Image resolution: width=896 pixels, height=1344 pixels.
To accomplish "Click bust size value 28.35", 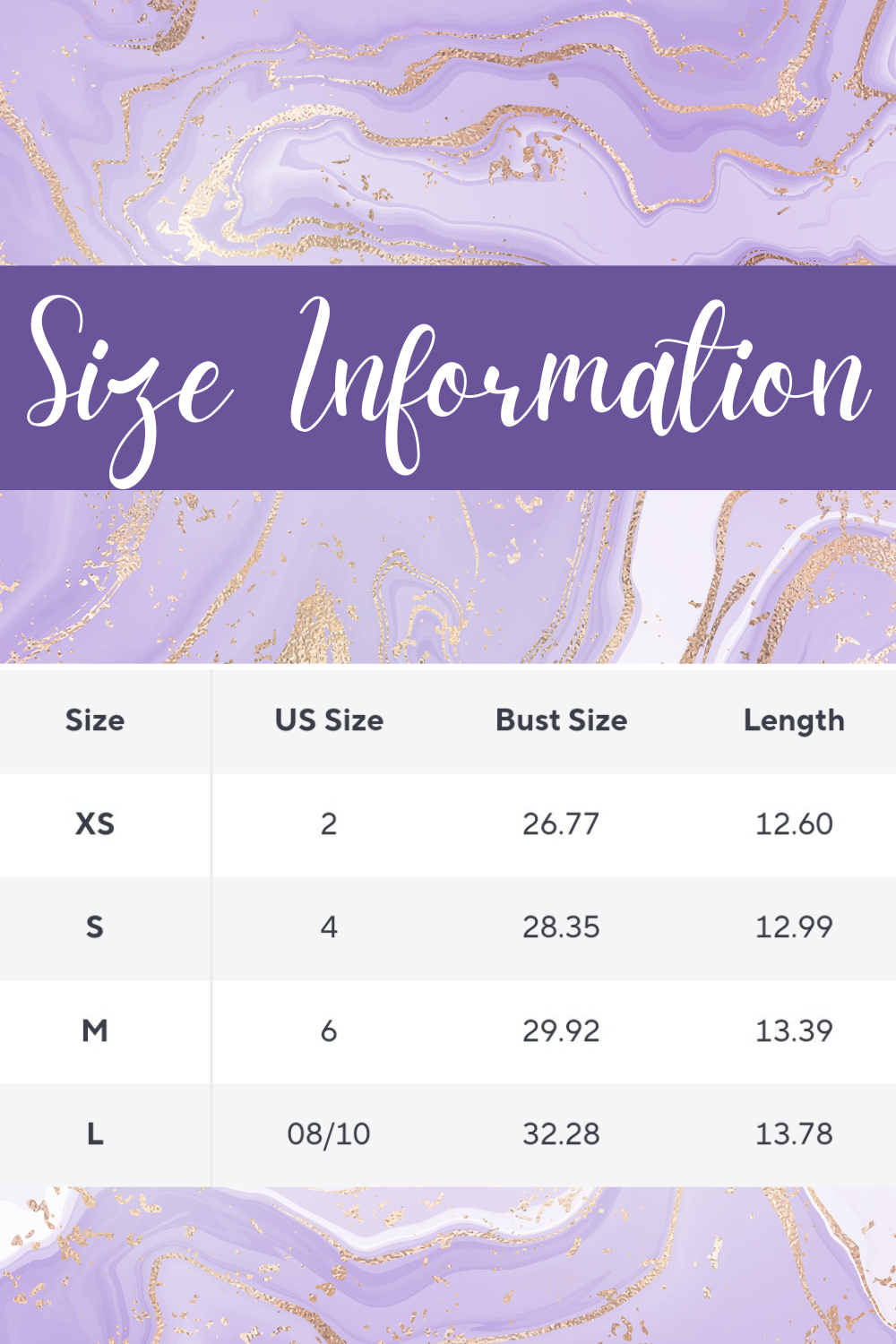I will point(561,927).
